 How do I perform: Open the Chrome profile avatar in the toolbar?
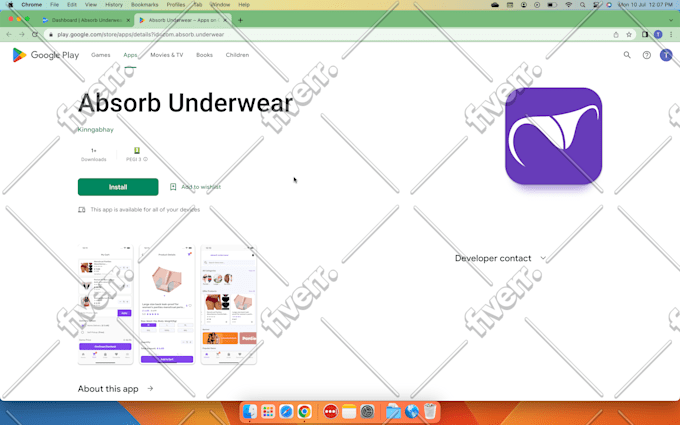tap(658, 34)
